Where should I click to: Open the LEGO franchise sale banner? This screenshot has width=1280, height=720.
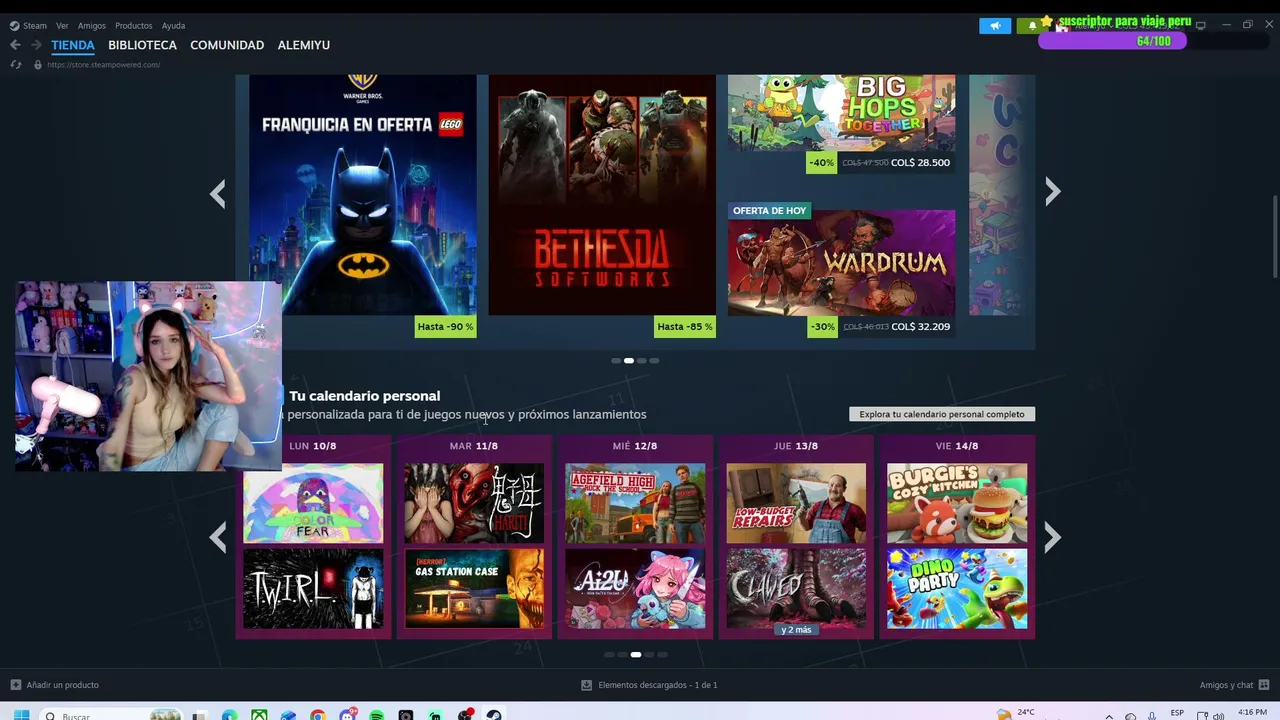tap(362, 195)
